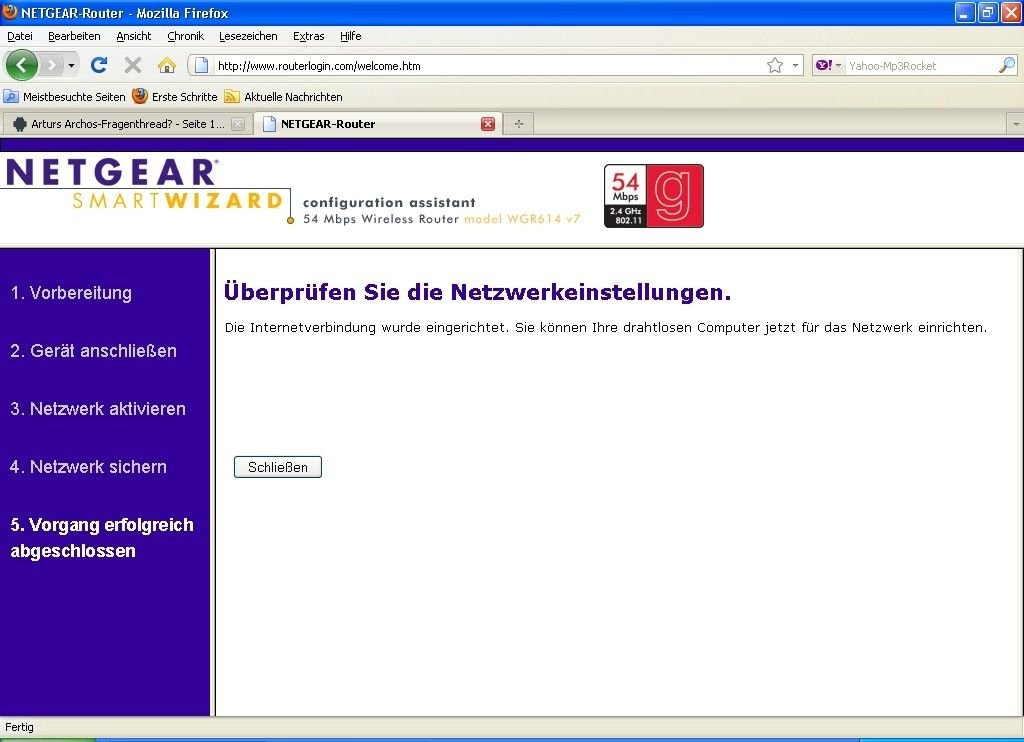Open Meistbesuchte Seiten bookmark folder
This screenshot has width=1024, height=742.
pyautogui.click(x=64, y=97)
